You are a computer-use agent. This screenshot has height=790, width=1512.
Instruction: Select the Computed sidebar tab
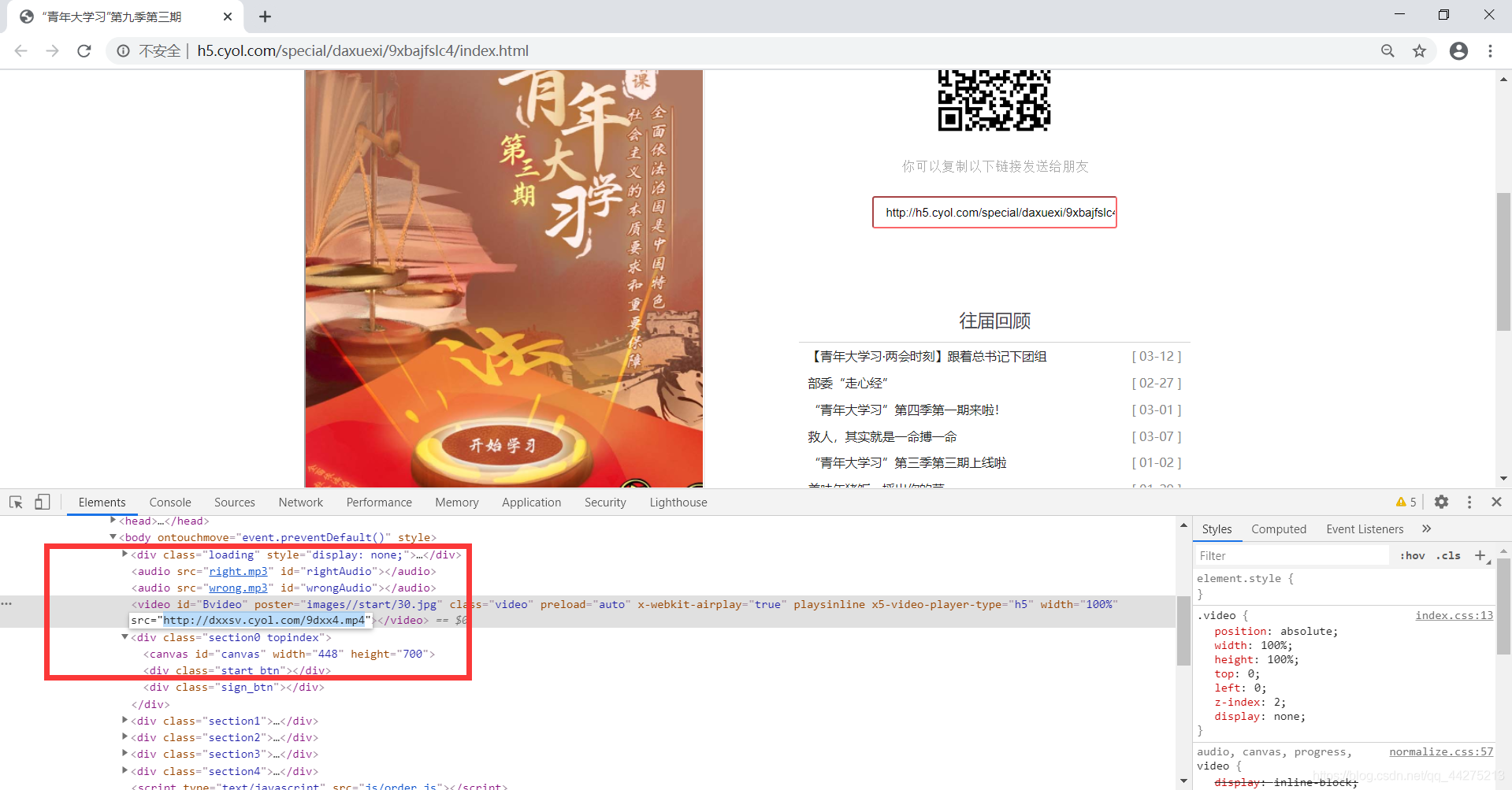click(1279, 529)
